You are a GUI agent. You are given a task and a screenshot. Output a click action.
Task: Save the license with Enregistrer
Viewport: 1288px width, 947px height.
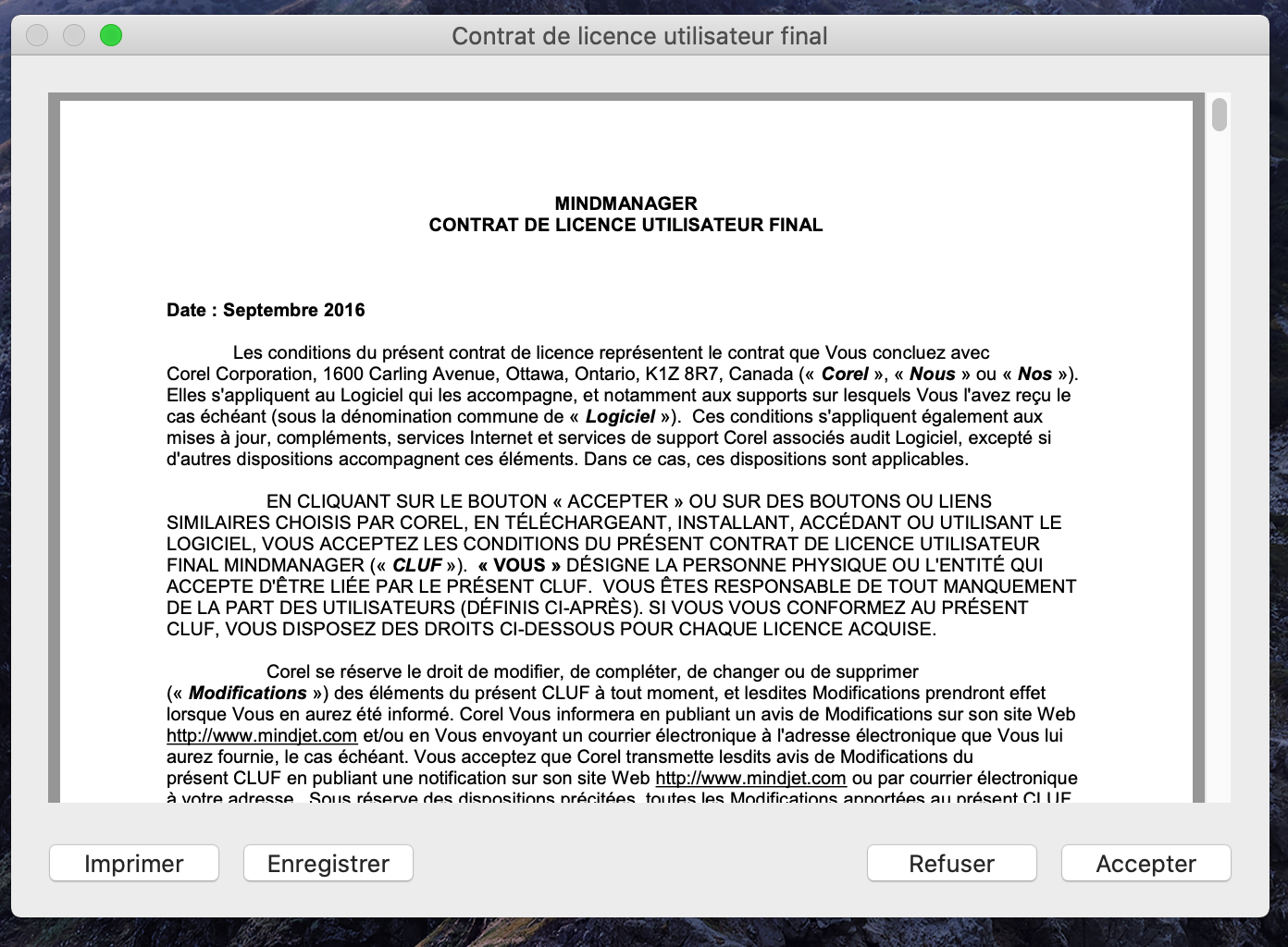(x=328, y=864)
